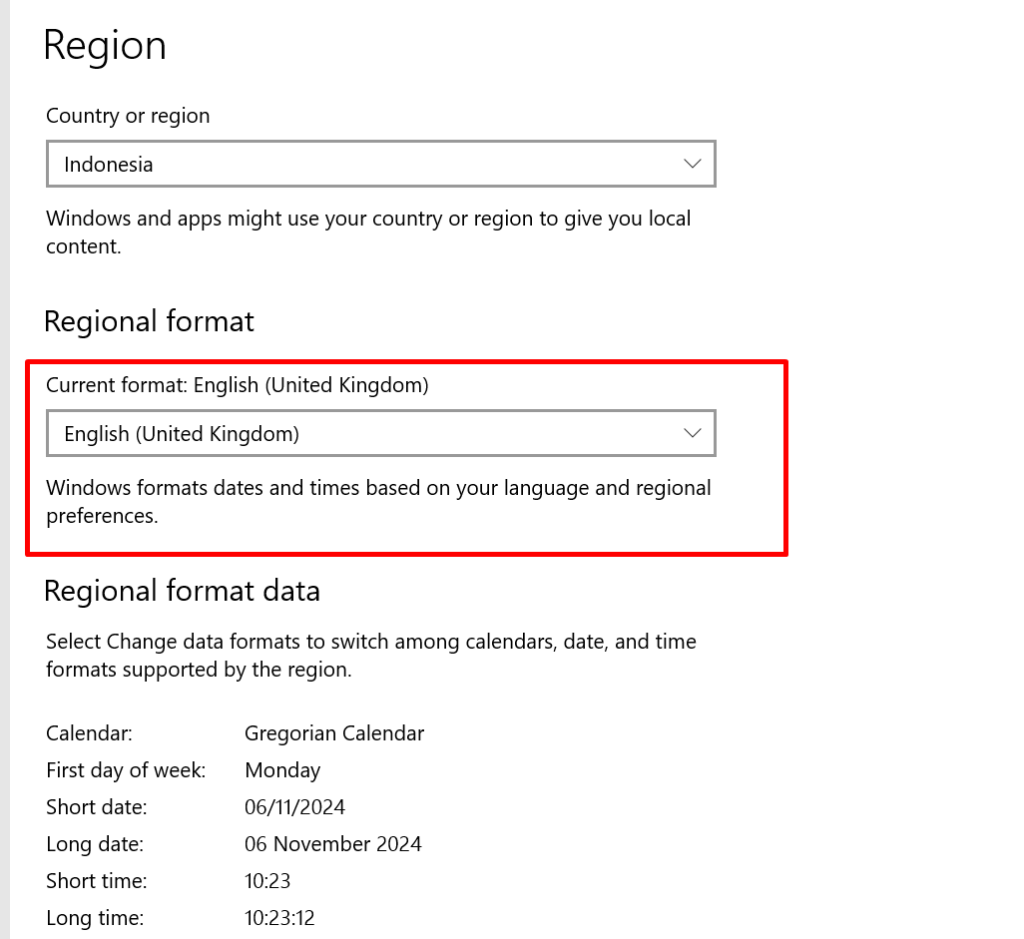Click the Regional format data heading
The width and height of the screenshot is (1024, 939).
pos(182,591)
